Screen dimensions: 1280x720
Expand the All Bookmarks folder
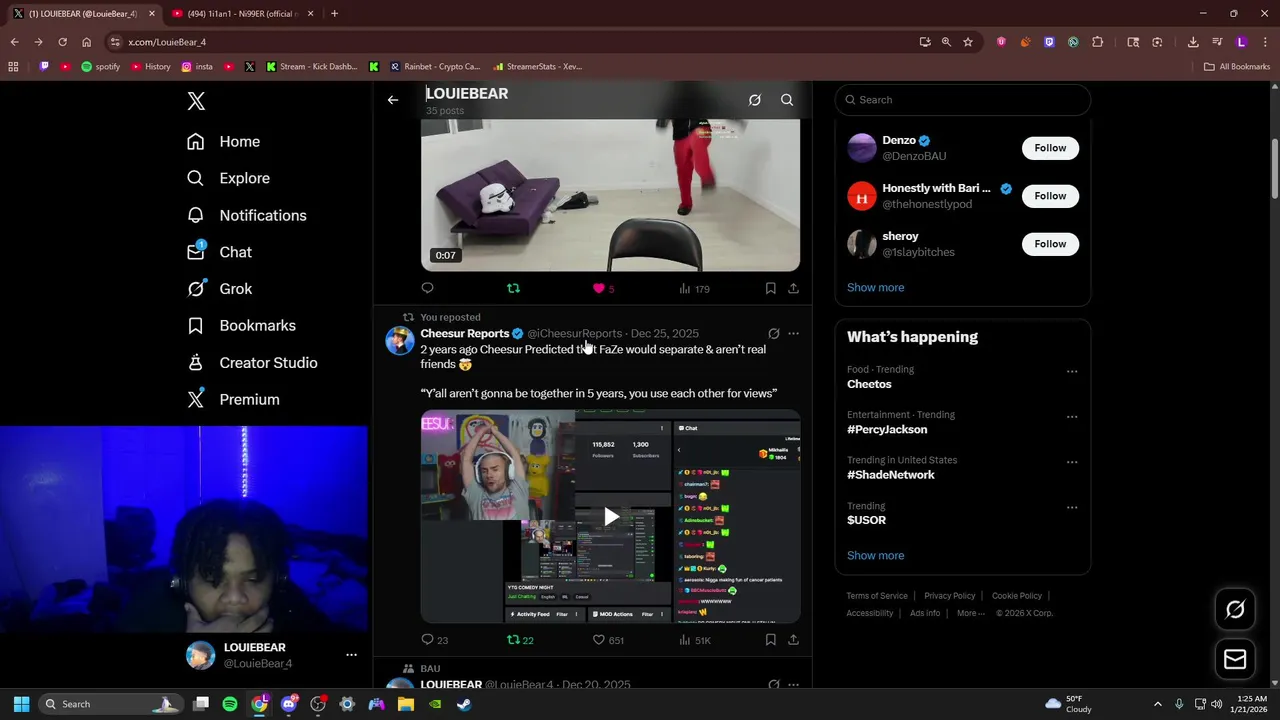pos(1237,66)
